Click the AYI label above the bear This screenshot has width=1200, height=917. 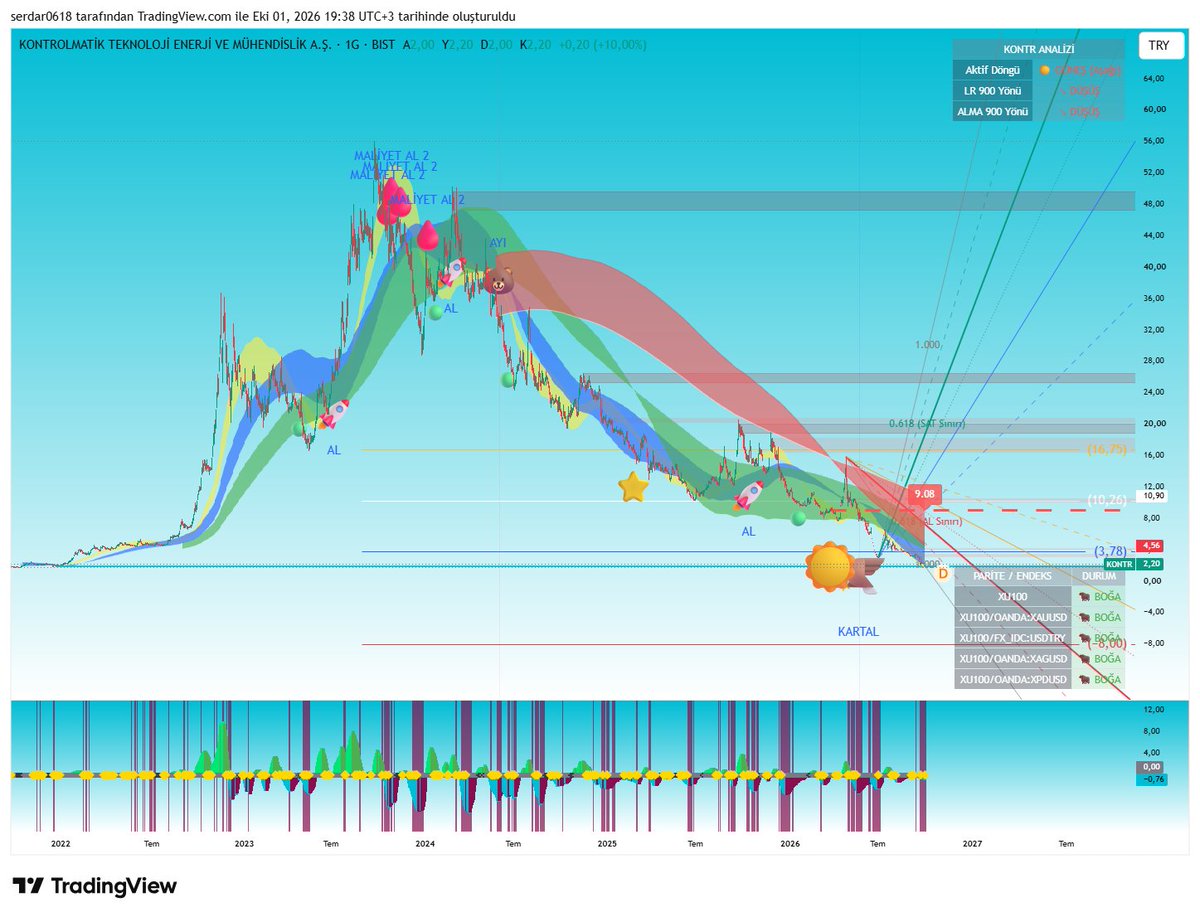[x=498, y=243]
